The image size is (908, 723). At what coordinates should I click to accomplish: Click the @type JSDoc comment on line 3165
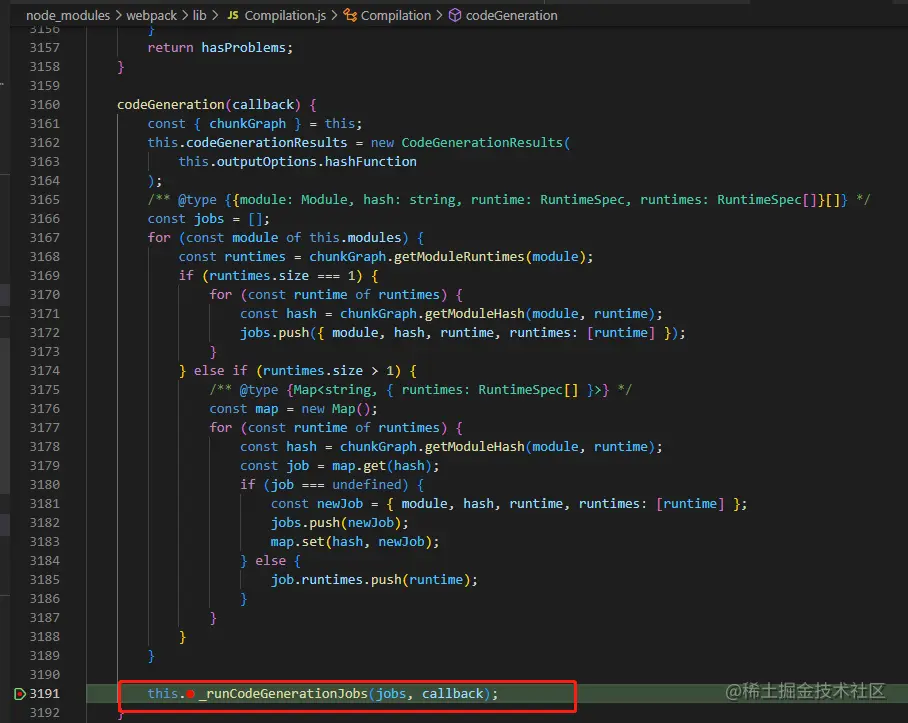[x=508, y=200]
